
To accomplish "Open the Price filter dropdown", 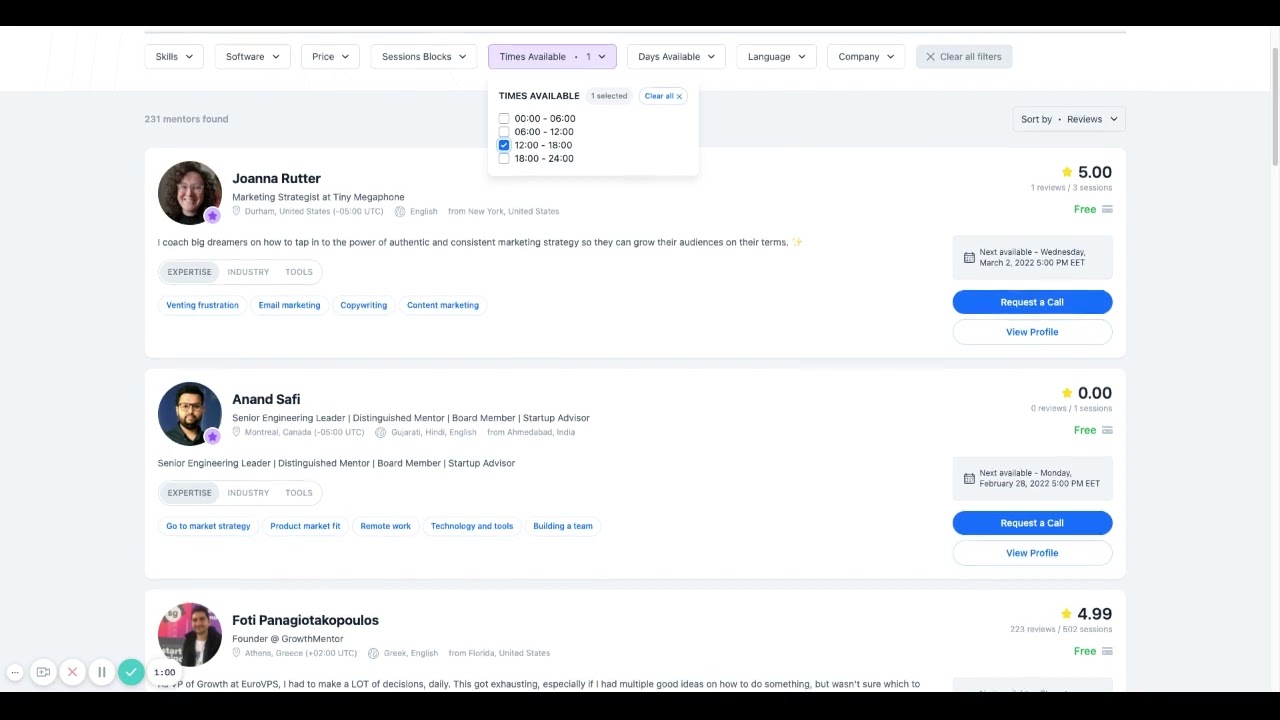I will 330,57.
